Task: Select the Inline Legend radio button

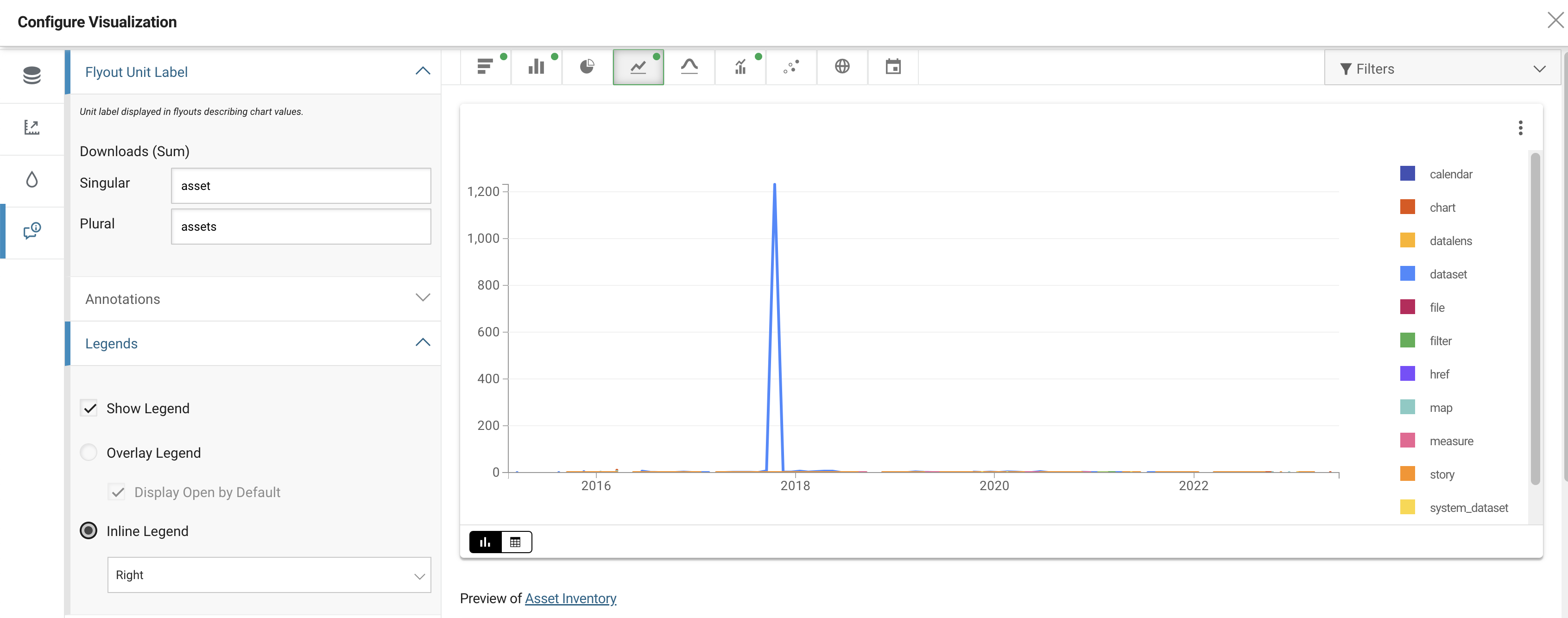Action: pos(89,531)
